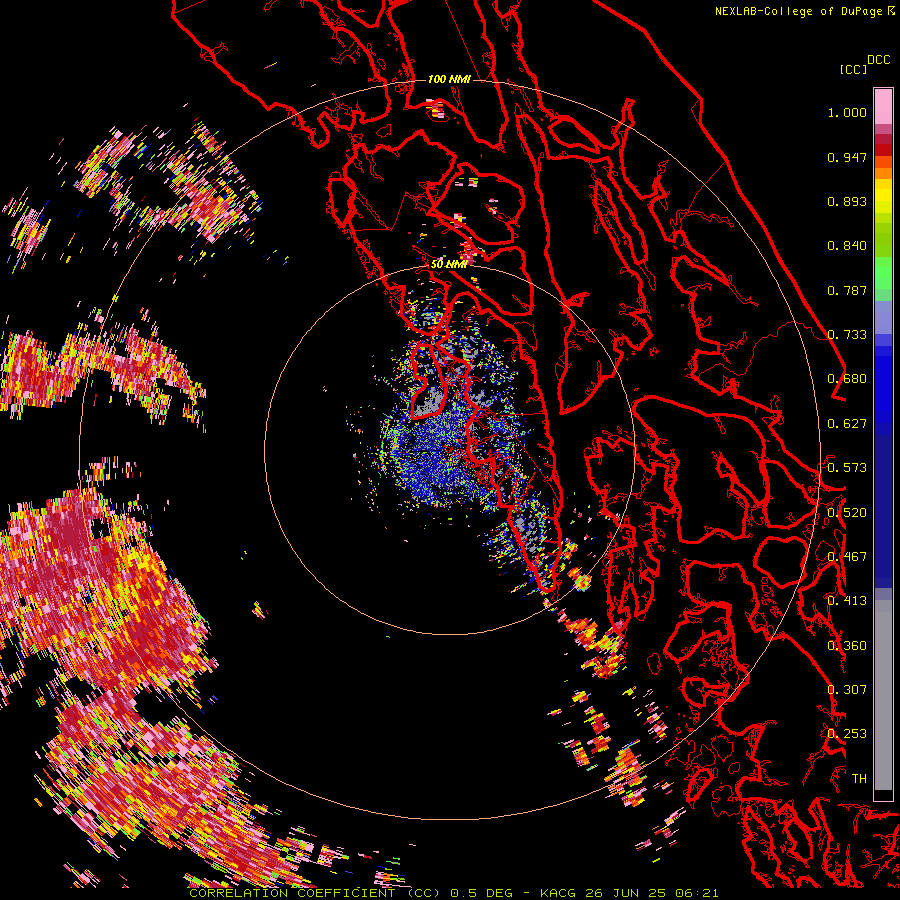Pick the lavender segment of the color bar
Screen dimensions: 900x900
pos(883,317)
